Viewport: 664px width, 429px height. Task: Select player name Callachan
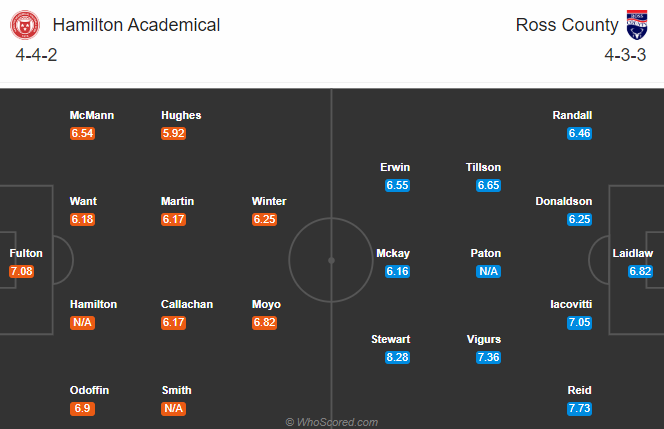187,304
